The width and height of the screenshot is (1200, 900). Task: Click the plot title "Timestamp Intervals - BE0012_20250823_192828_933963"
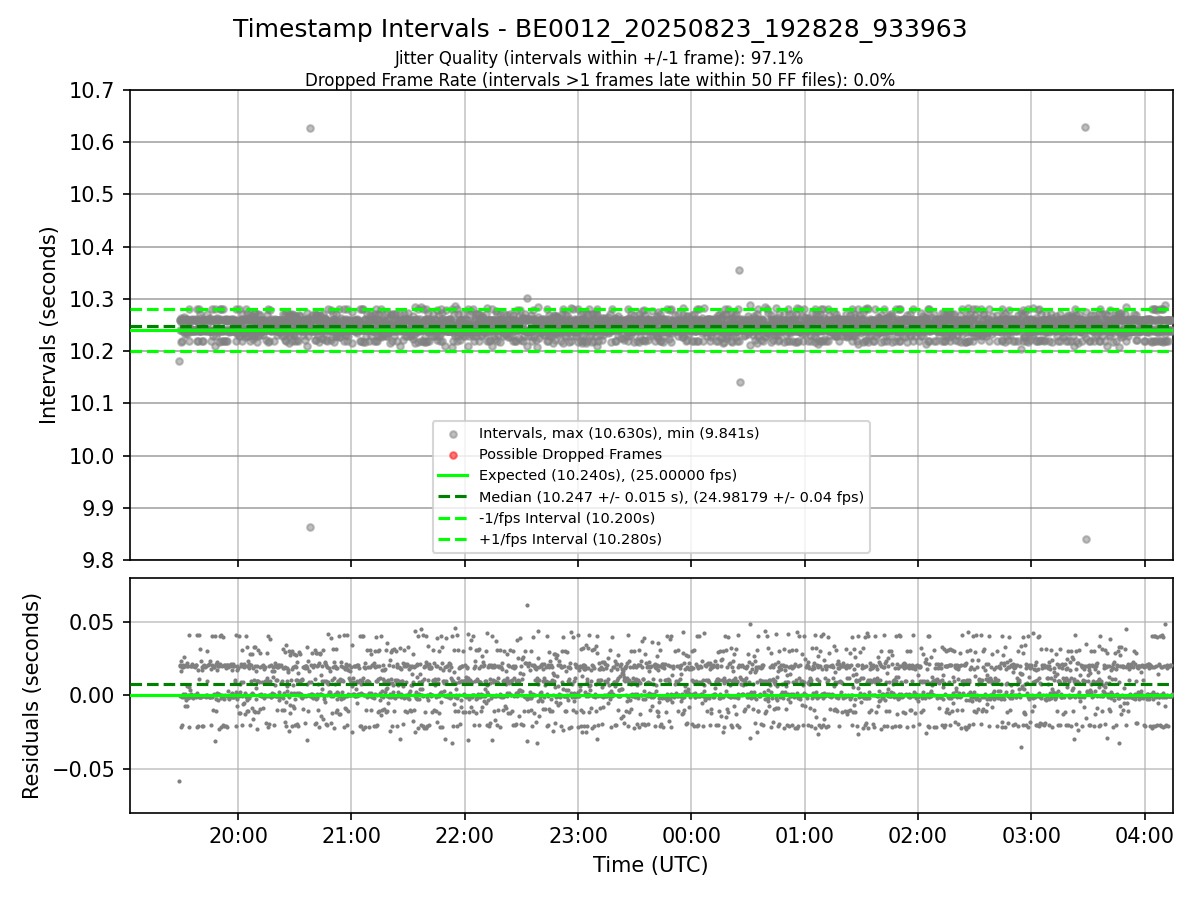[x=600, y=29]
